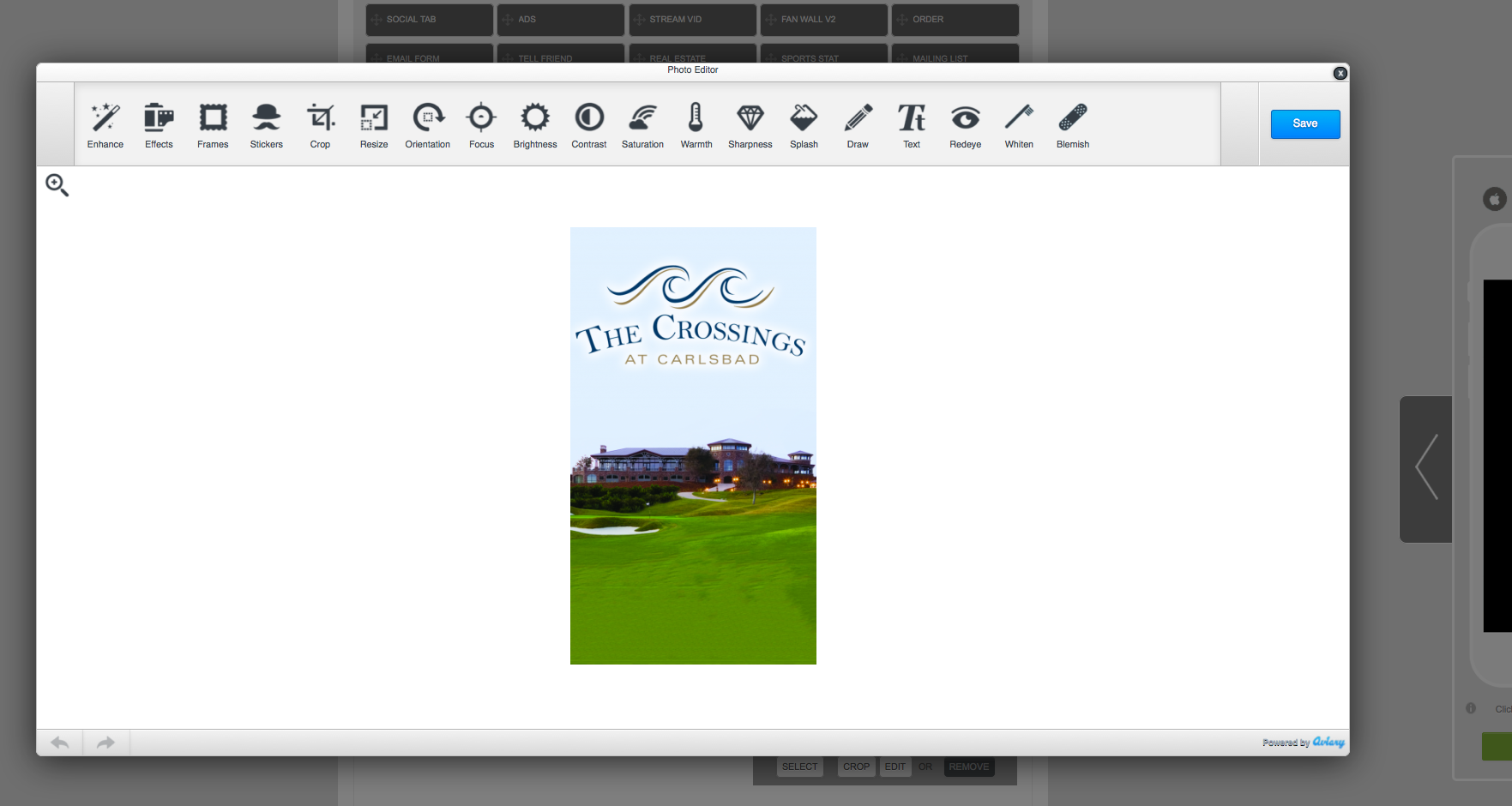The image size is (1512, 806).
Task: Add text with the Text tool
Action: point(912,124)
